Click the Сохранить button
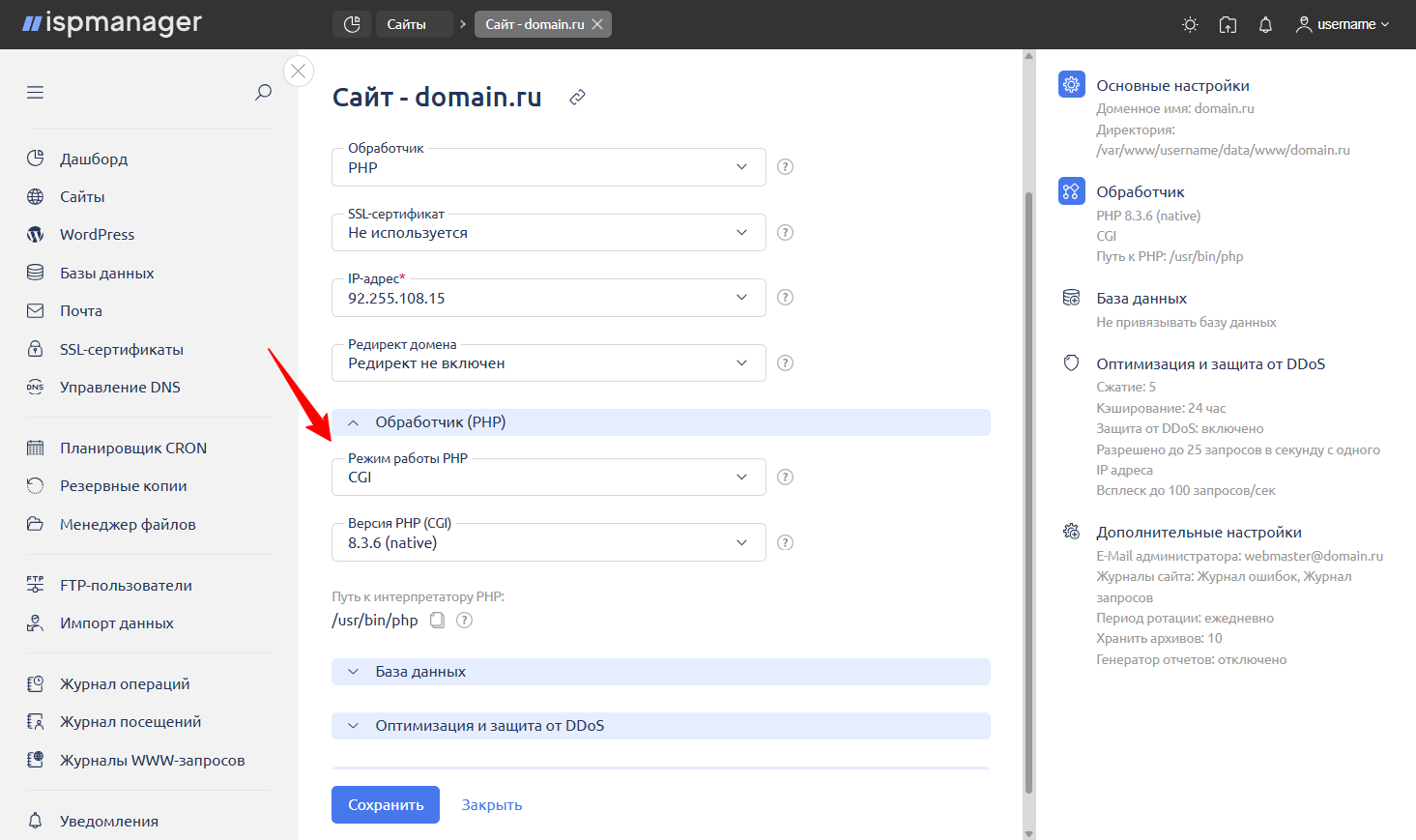 [385, 804]
